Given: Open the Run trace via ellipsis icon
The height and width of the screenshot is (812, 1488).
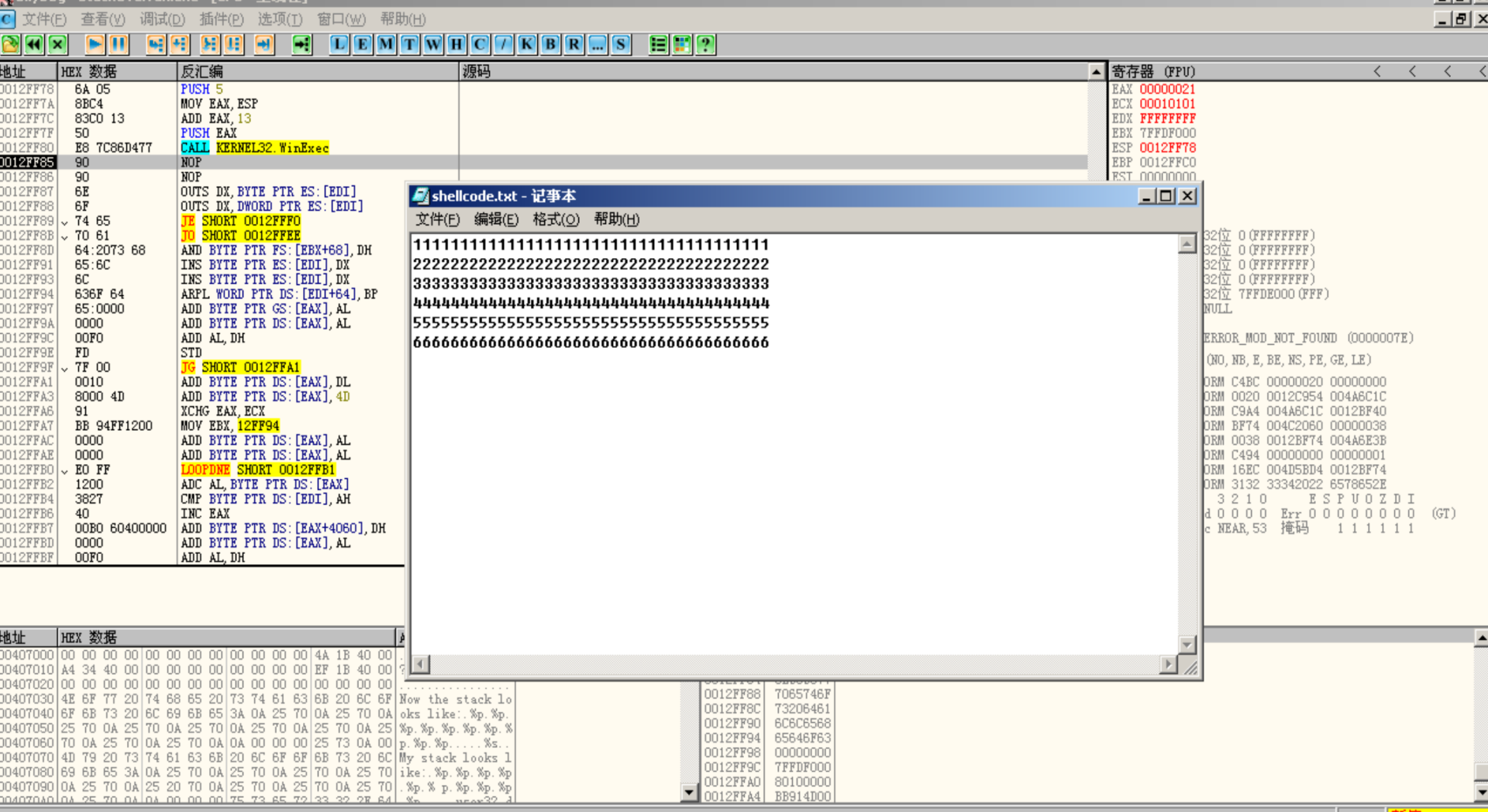Looking at the screenshot, I should 598,45.
